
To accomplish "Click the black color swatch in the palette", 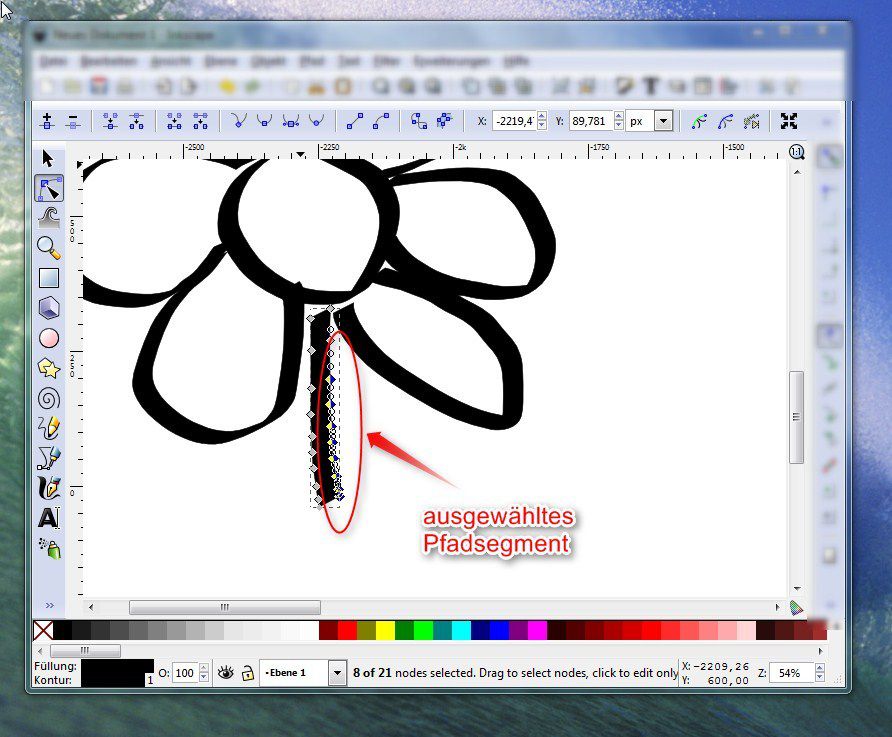I will (62, 631).
